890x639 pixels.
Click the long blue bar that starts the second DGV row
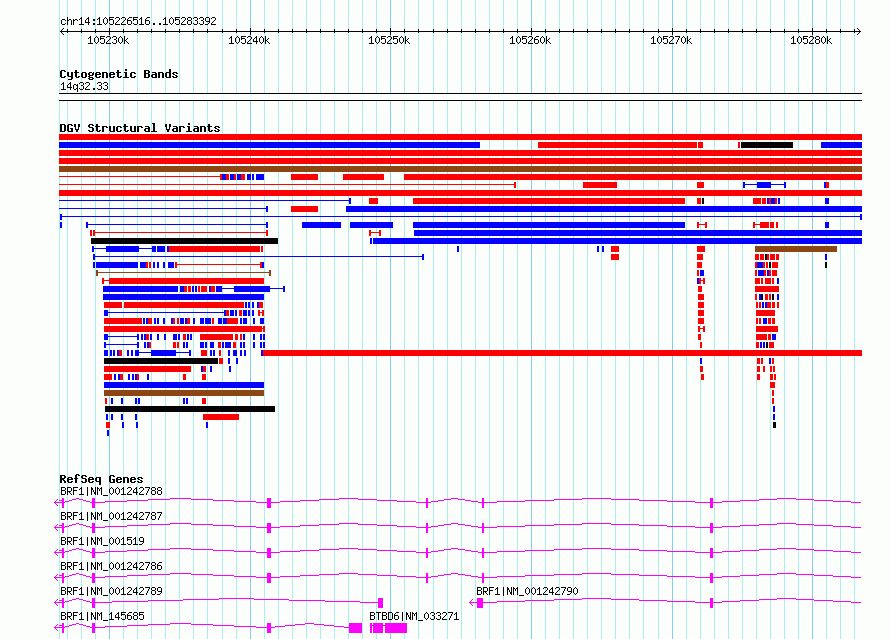pos(270,145)
